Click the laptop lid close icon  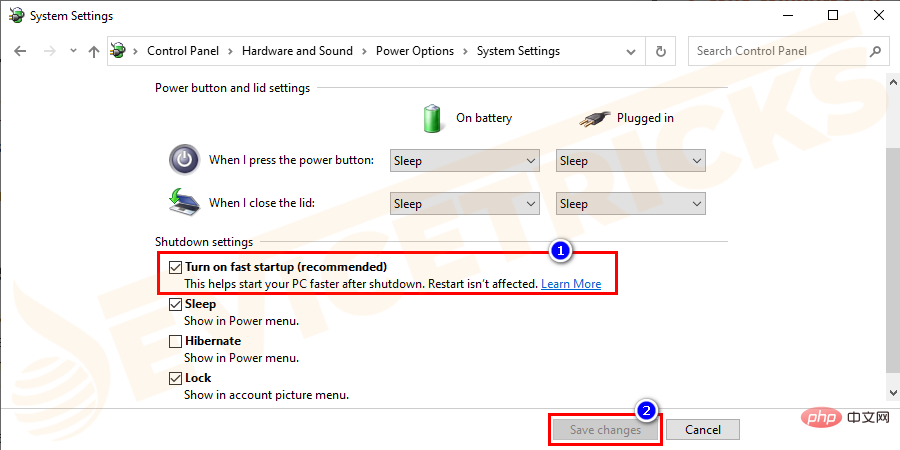click(184, 203)
